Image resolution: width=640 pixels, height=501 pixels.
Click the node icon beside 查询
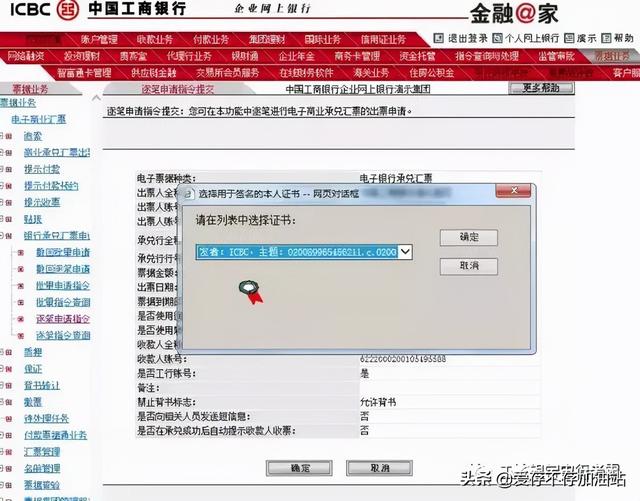[9, 136]
